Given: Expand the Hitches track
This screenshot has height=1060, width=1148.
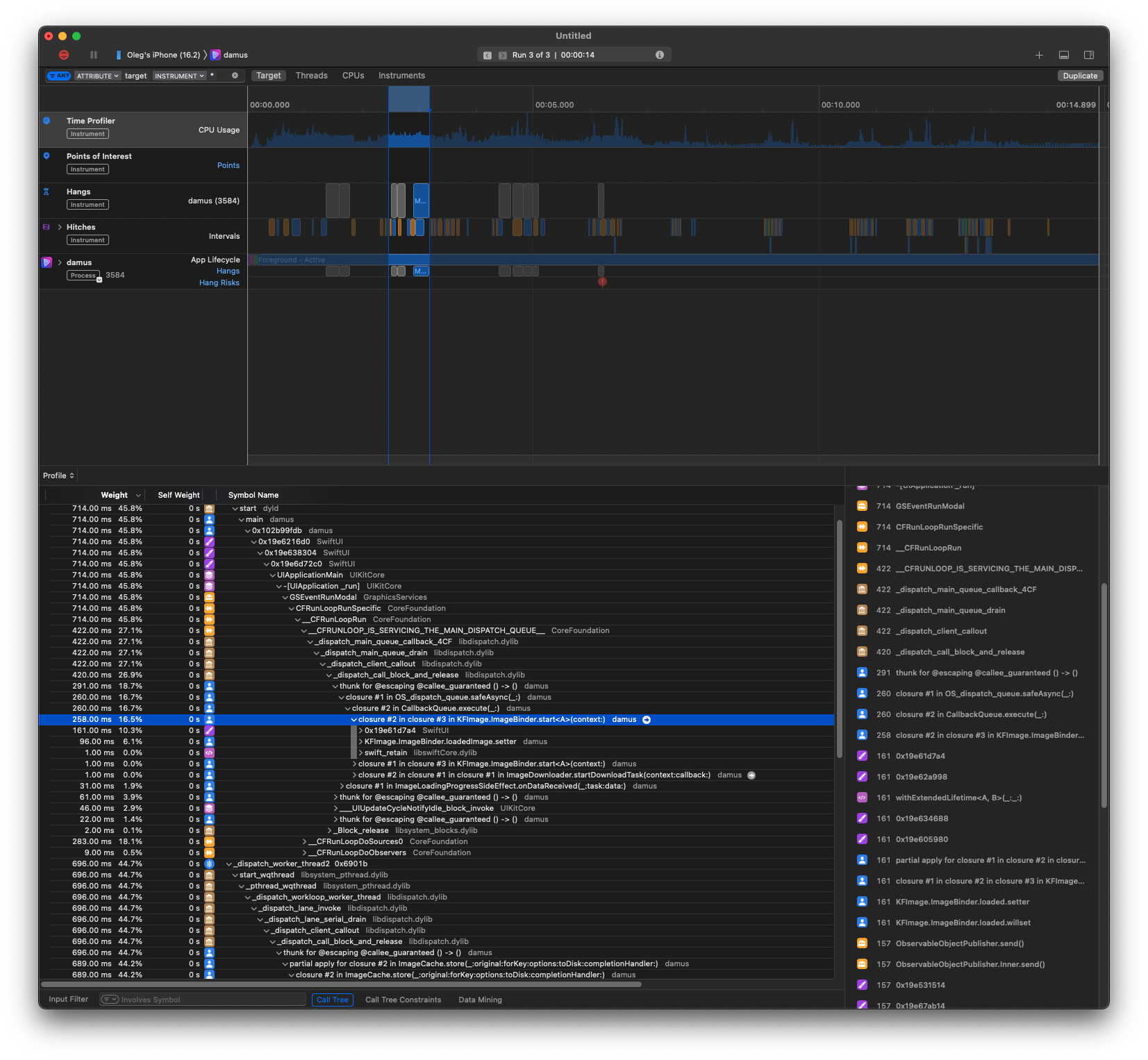Looking at the screenshot, I should click(60, 227).
